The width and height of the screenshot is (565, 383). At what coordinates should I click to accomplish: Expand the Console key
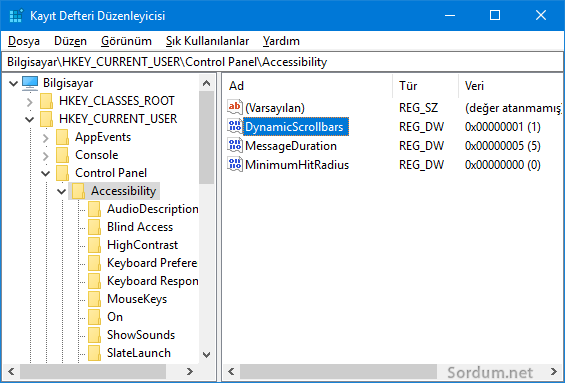[46, 156]
